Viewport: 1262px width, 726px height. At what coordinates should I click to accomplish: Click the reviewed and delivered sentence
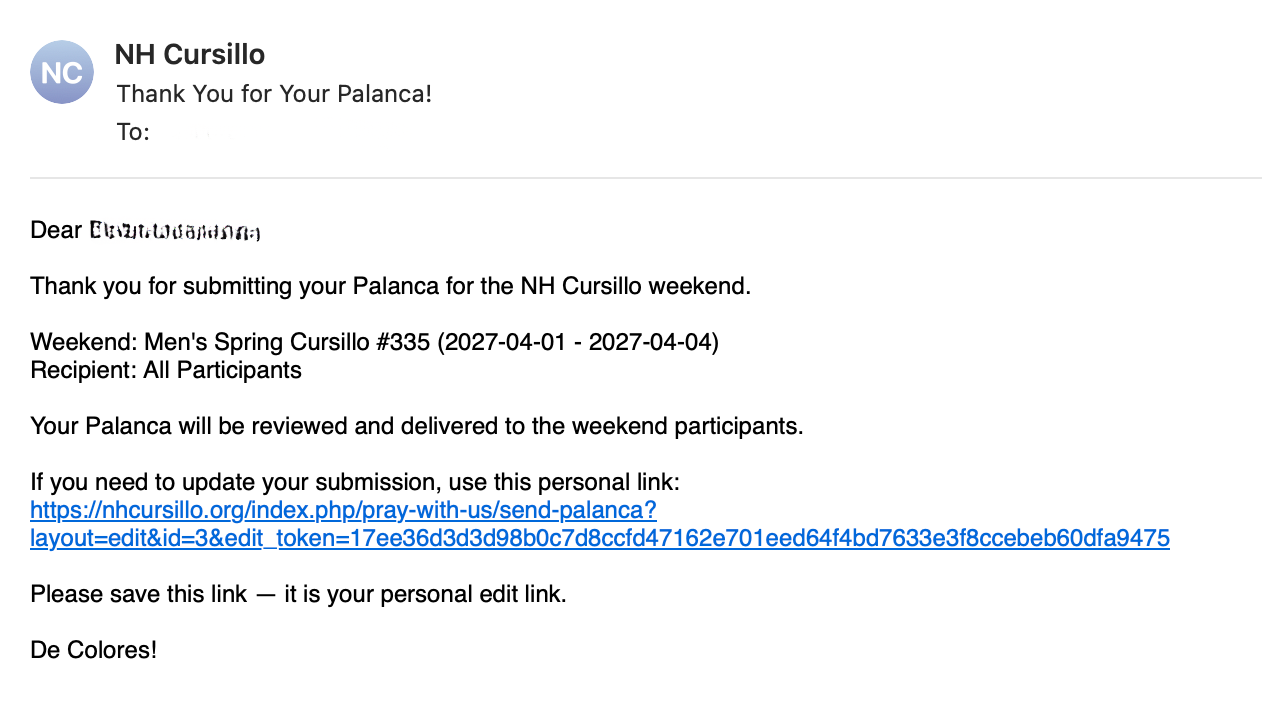417,427
